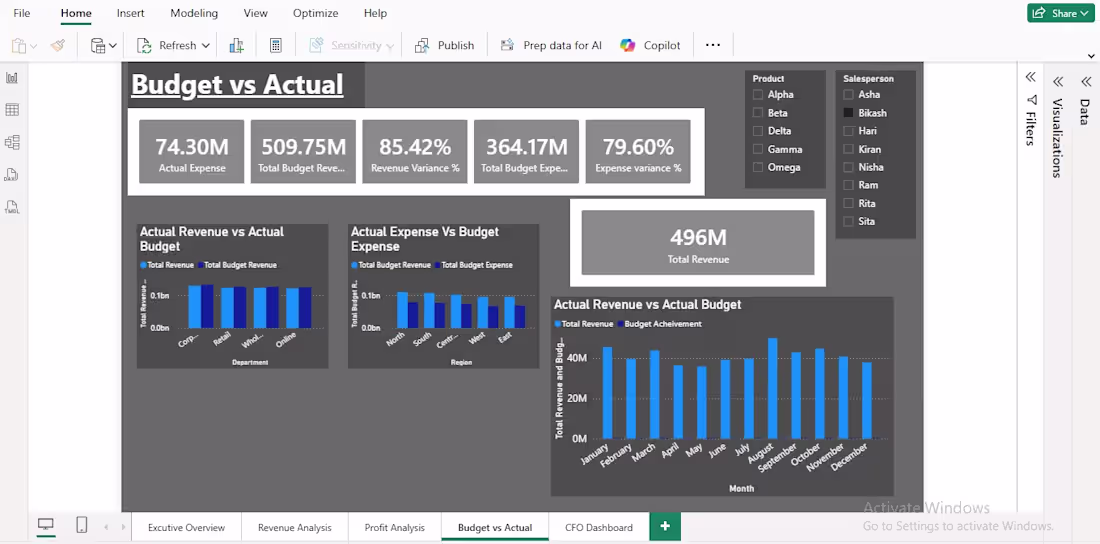
Task: Switch to Profit Analysis page tab
Action: coord(394,527)
